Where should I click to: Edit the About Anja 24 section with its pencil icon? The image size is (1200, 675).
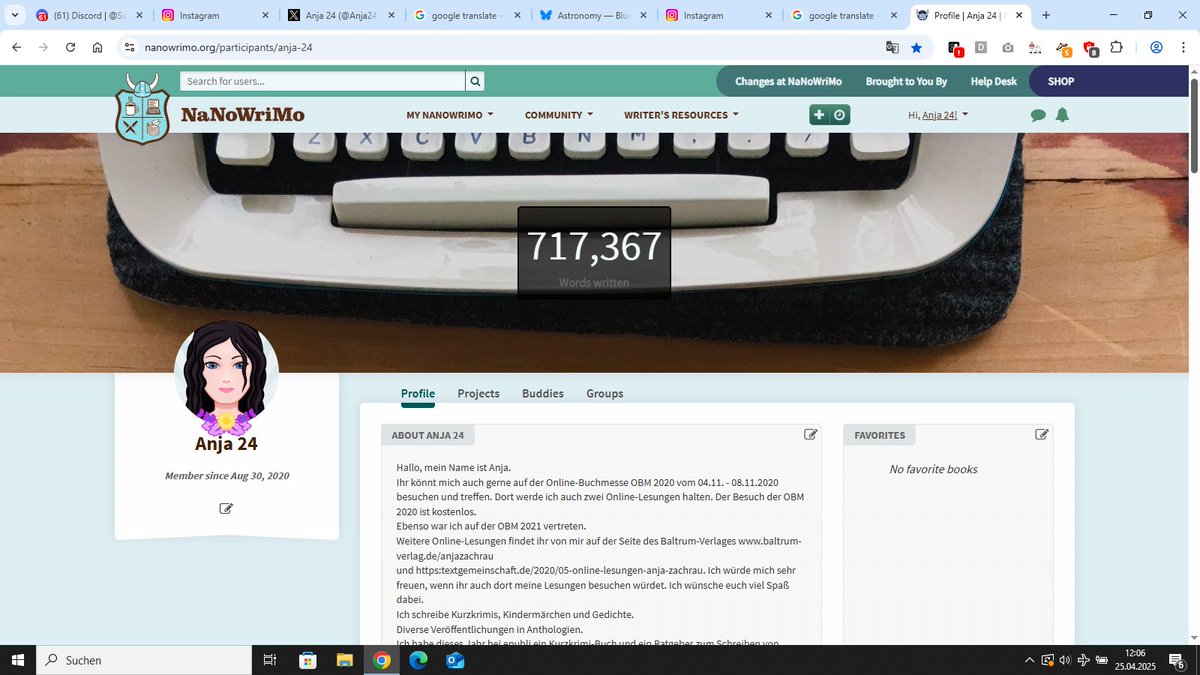tap(811, 434)
